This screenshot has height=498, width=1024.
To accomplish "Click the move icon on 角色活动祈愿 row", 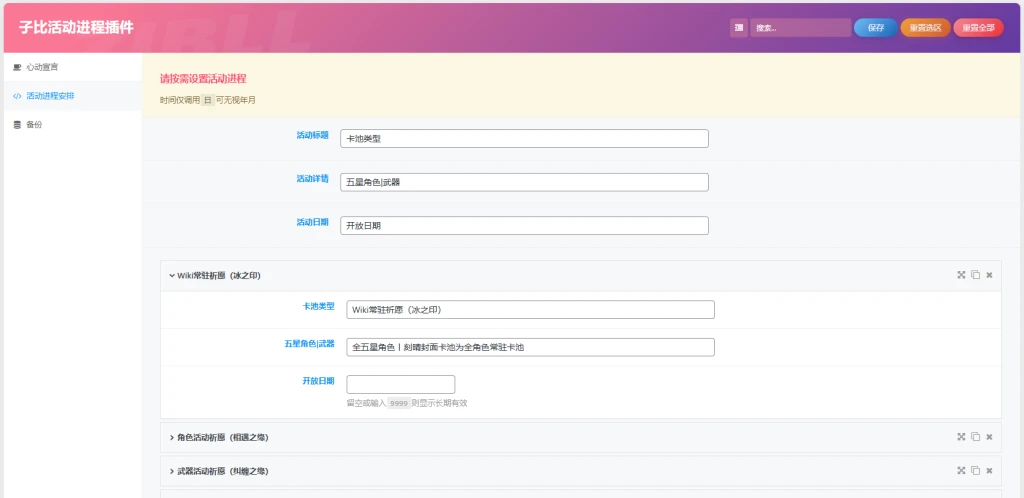I will click(x=961, y=437).
